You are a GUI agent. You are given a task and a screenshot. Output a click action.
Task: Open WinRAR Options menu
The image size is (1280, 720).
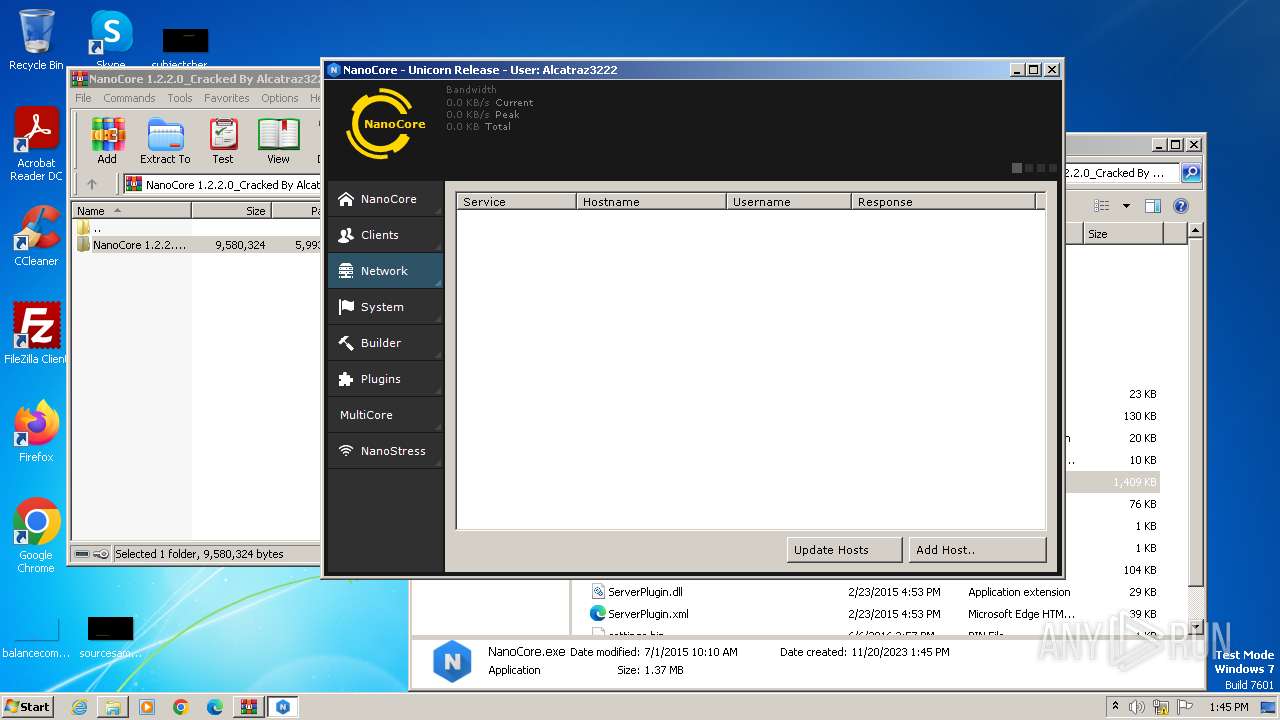pos(280,98)
